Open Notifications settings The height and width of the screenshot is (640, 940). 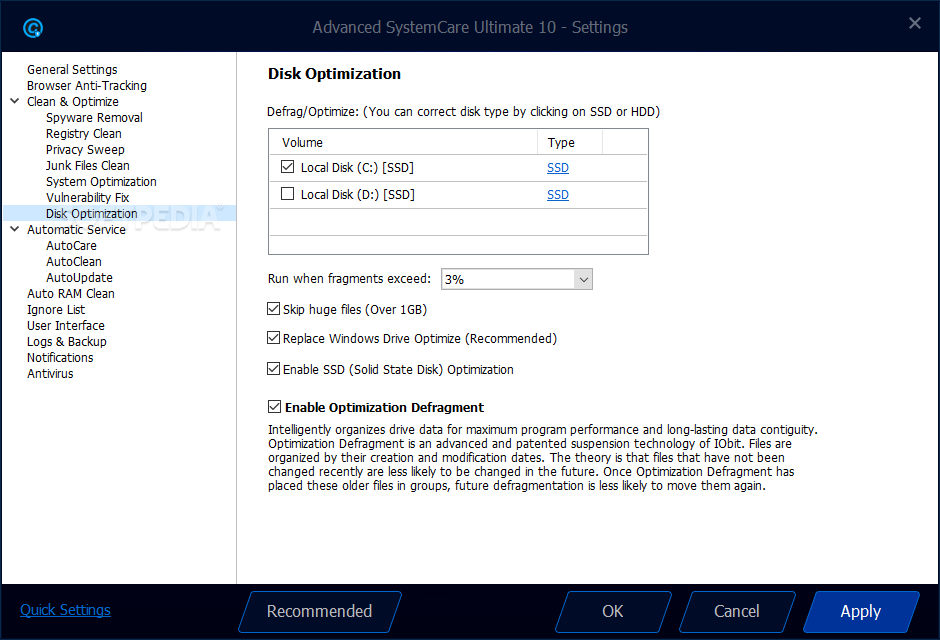coord(60,358)
